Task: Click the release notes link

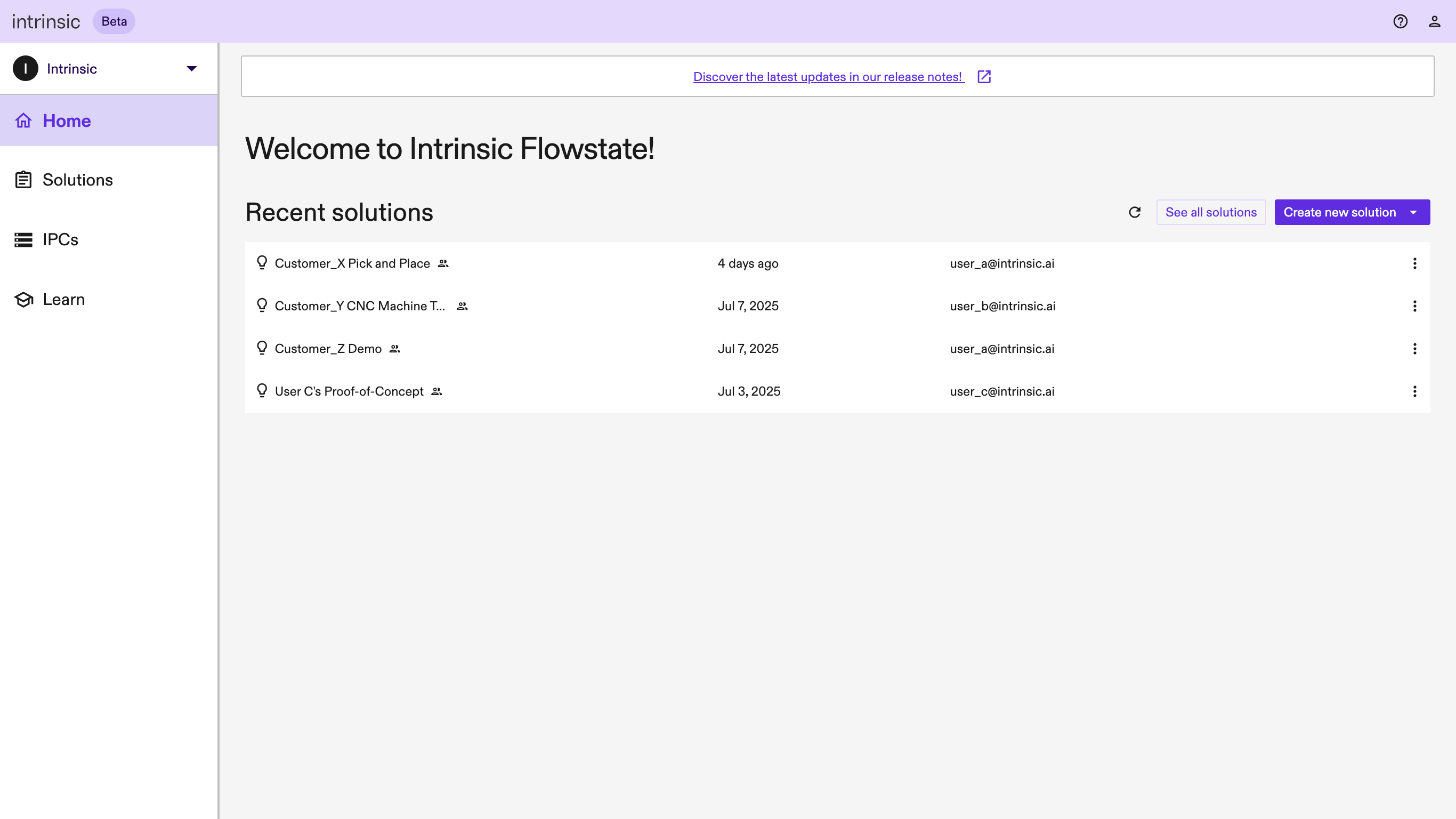Action: (x=828, y=76)
